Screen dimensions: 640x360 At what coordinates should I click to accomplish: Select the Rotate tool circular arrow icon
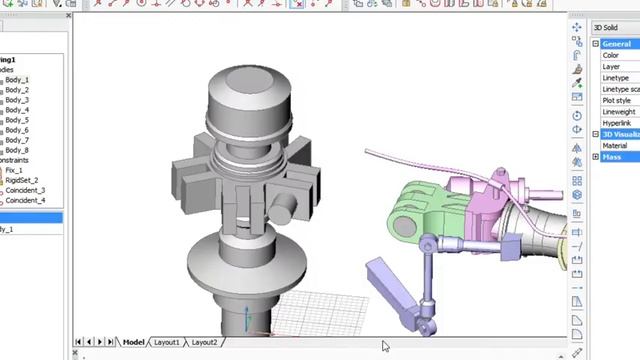tap(577, 116)
